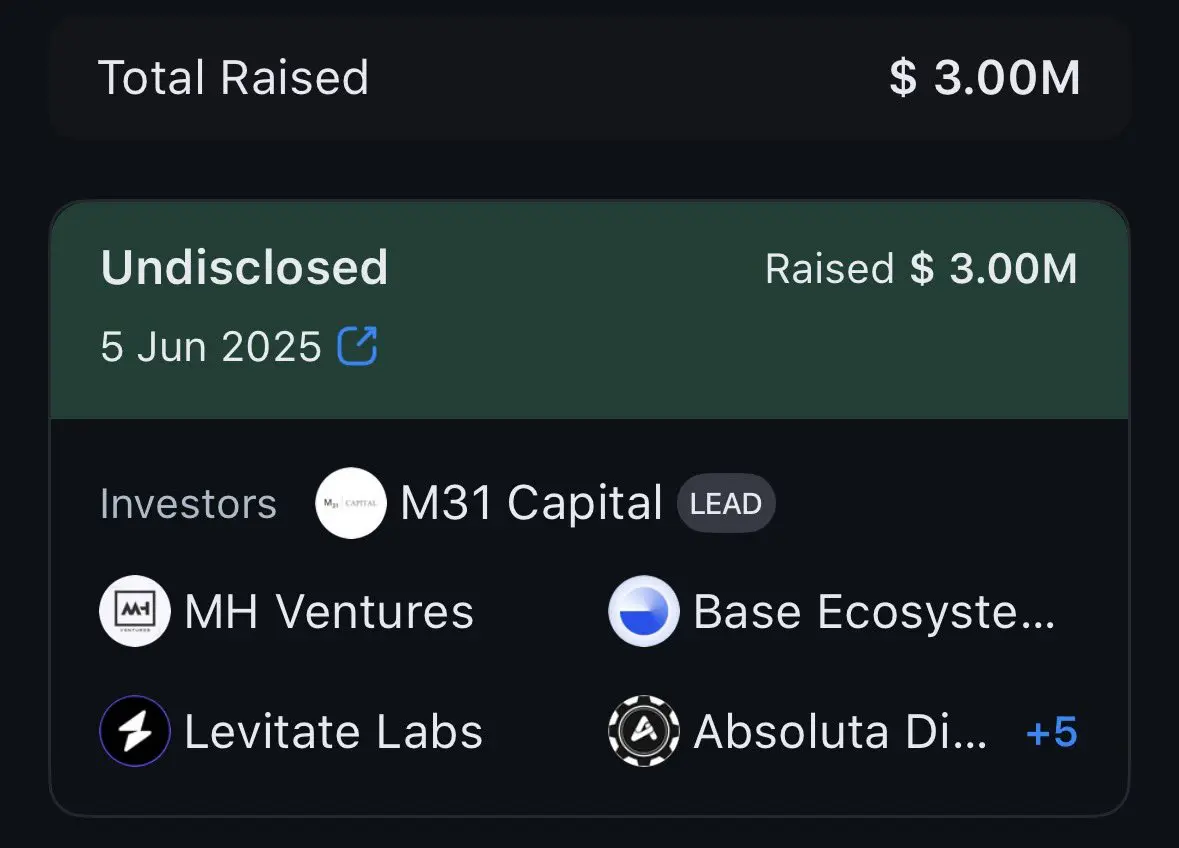This screenshot has width=1179, height=848.
Task: Open the M31 Capital investor name
Action: click(532, 503)
